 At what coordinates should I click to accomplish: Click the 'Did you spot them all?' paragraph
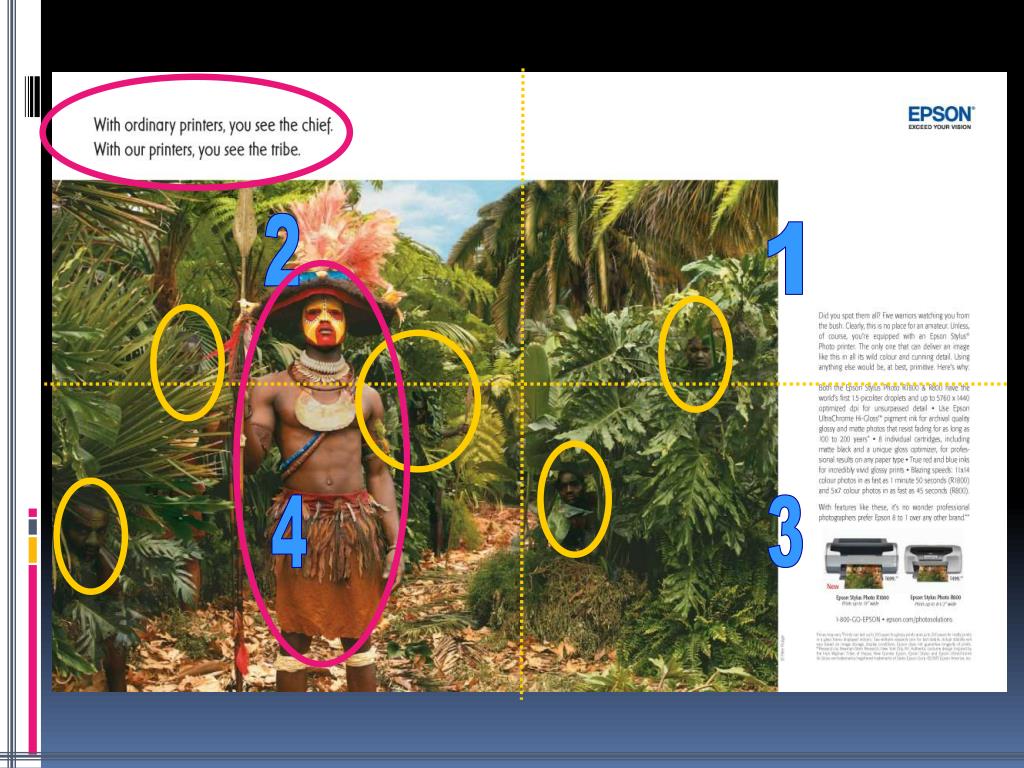pos(893,341)
